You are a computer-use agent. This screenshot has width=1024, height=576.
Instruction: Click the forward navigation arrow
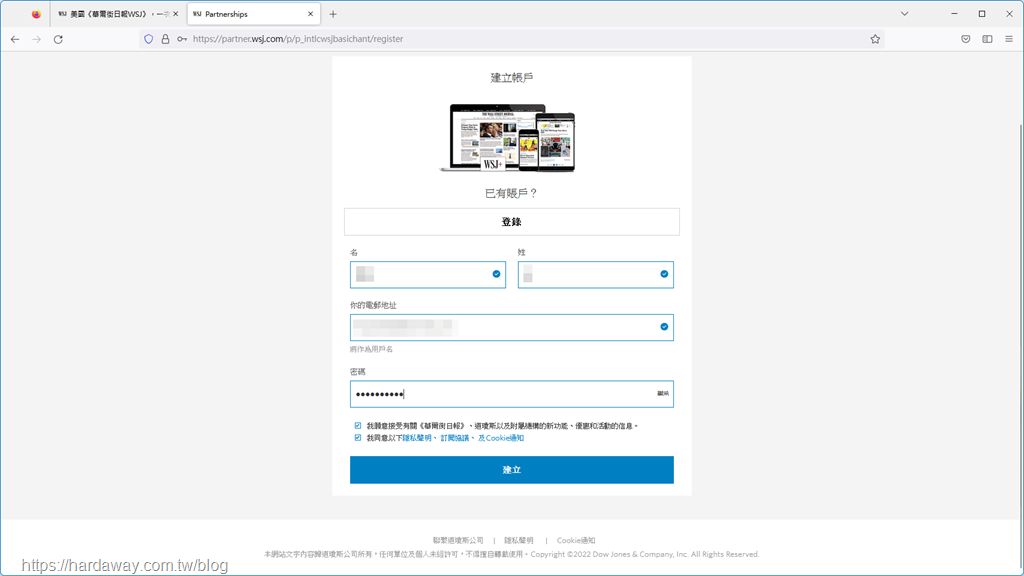[37, 39]
